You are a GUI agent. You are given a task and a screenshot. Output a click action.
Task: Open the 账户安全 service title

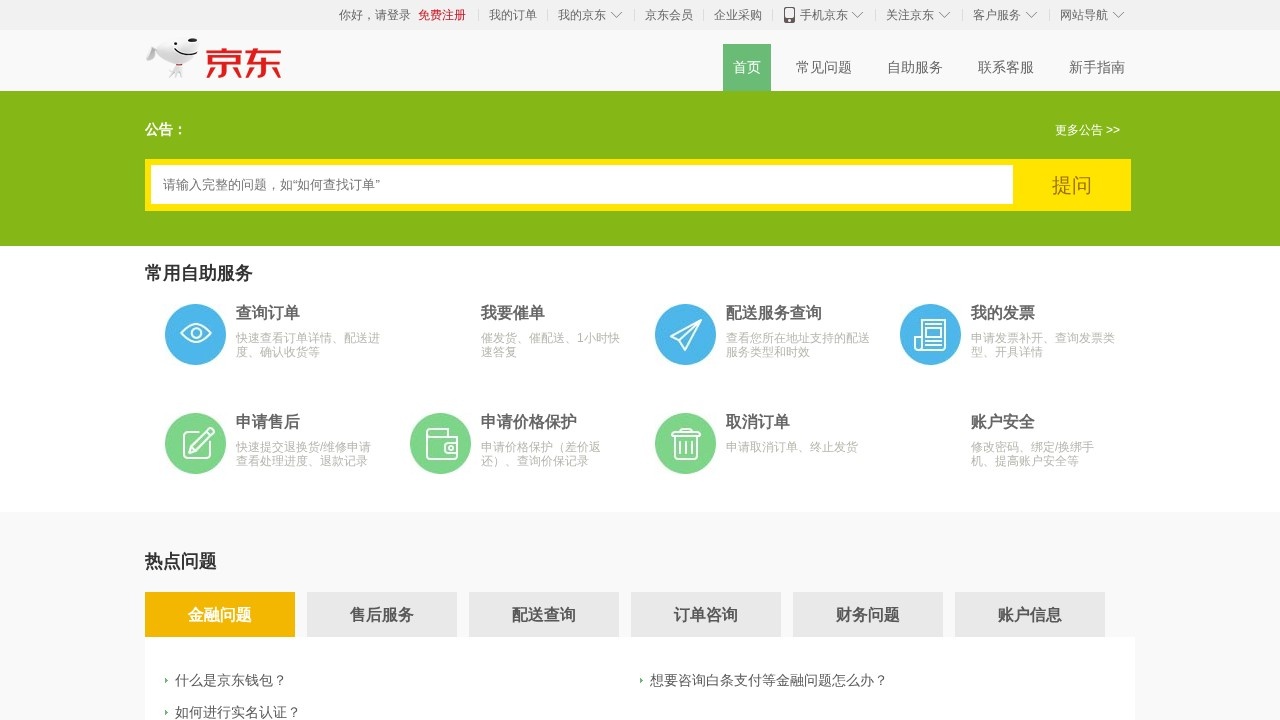tap(1003, 422)
